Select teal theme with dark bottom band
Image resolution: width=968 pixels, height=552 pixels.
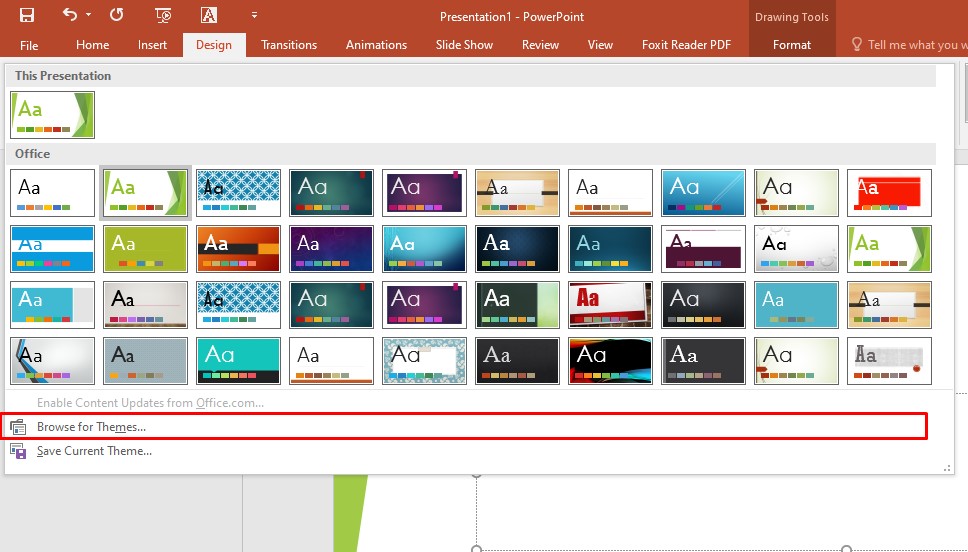[238, 361]
